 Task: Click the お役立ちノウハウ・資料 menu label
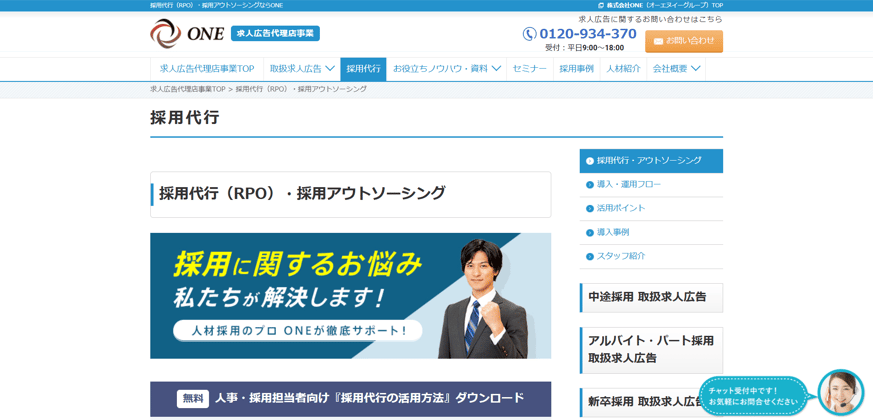tap(440, 69)
